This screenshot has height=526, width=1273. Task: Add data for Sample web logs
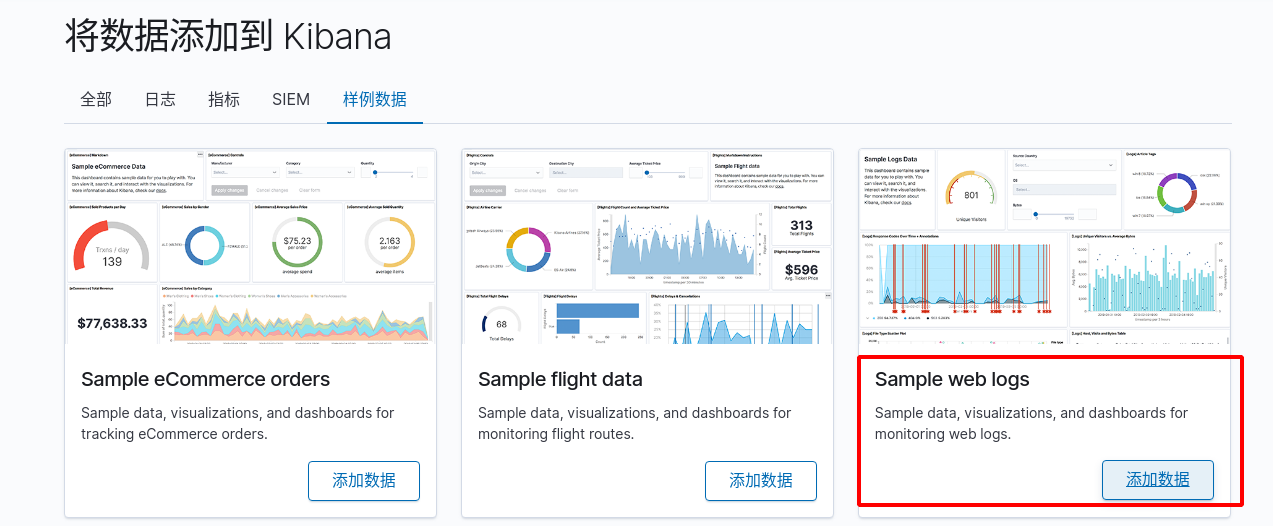click(x=1158, y=480)
